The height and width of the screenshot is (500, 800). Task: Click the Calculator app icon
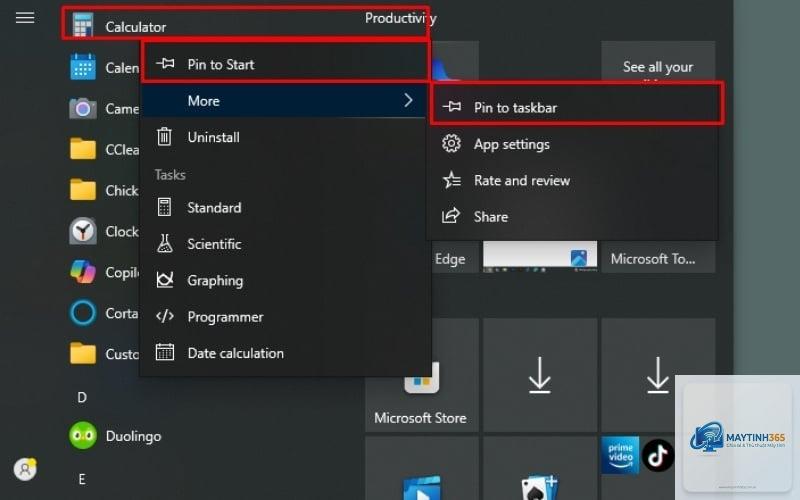83,26
